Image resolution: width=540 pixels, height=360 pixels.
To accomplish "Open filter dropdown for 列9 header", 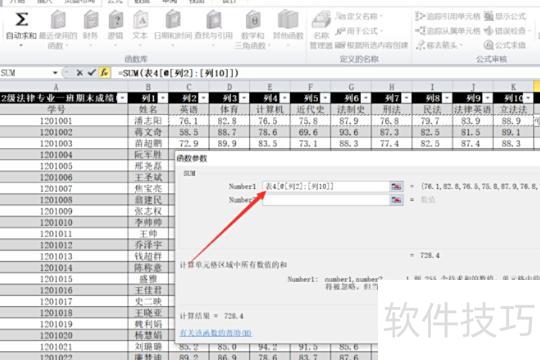I will pos(488,99).
